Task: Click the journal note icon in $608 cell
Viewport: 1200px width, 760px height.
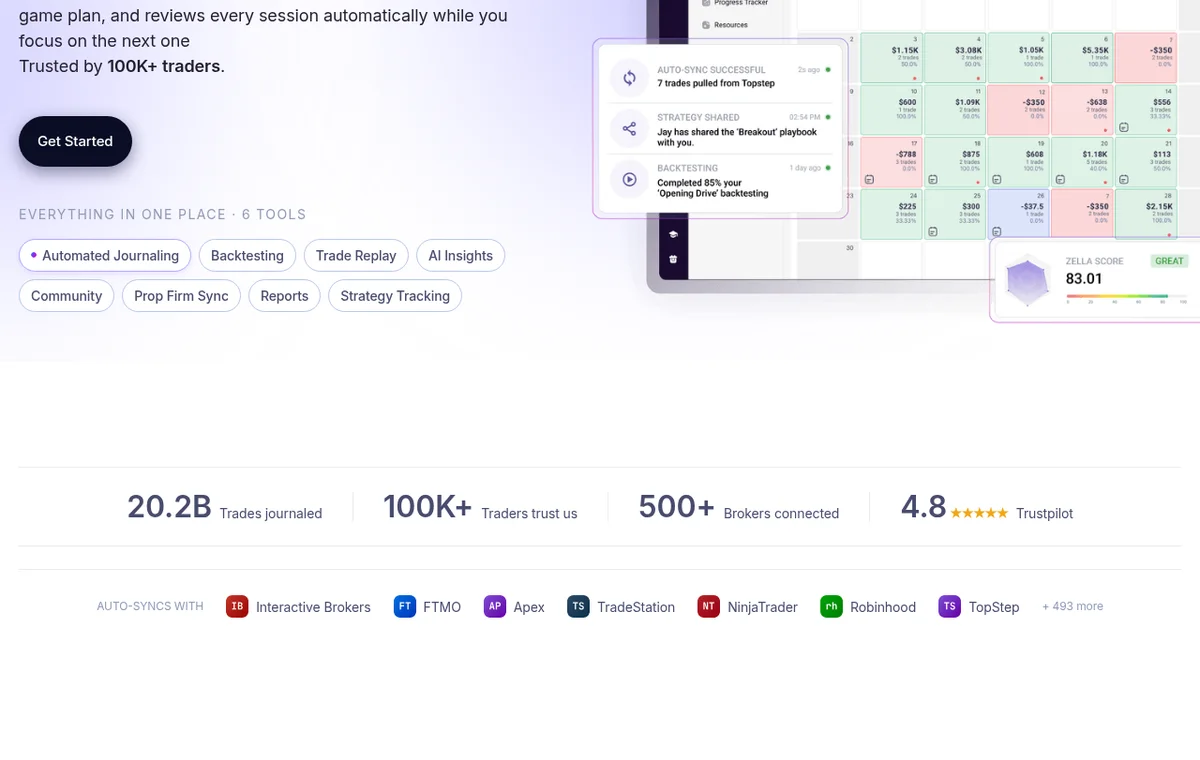Action: click(x=996, y=179)
